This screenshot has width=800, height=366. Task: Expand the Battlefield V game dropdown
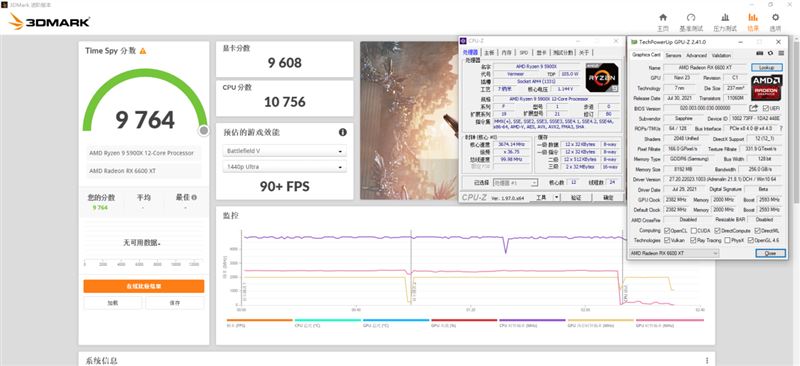pos(285,152)
